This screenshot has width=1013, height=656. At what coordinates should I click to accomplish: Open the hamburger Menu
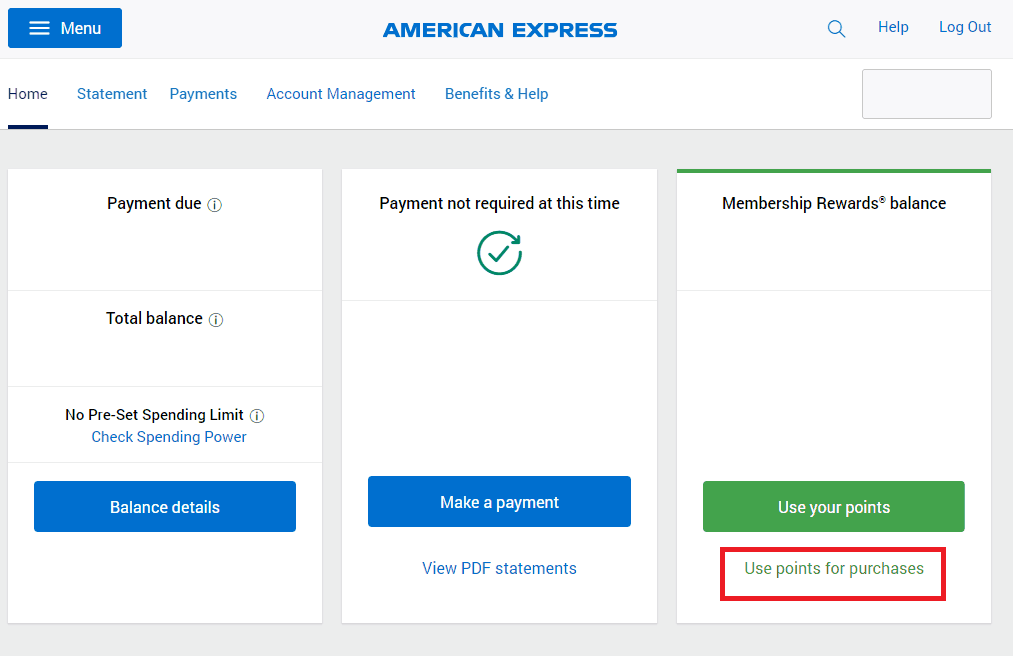[64, 28]
